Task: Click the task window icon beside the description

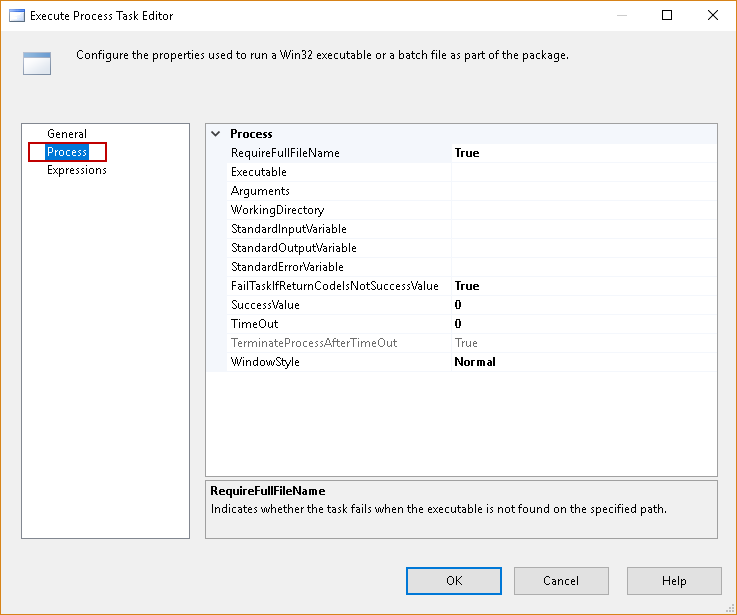Action: tap(37, 62)
